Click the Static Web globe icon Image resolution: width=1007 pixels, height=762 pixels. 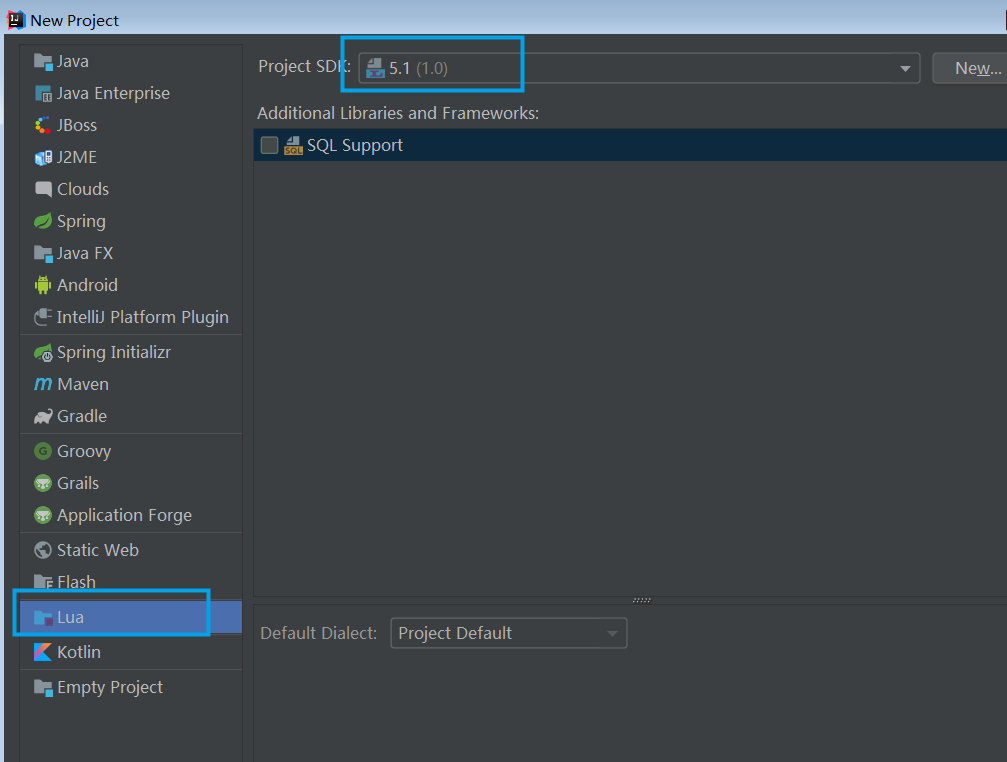[43, 550]
